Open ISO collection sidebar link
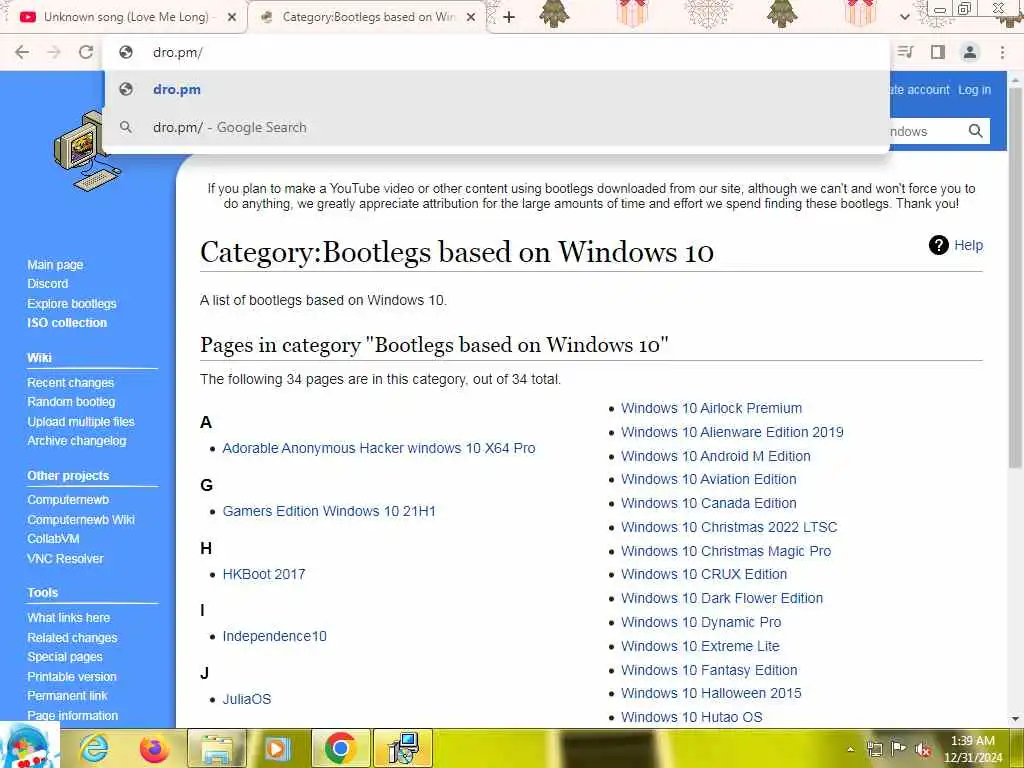 67,323
